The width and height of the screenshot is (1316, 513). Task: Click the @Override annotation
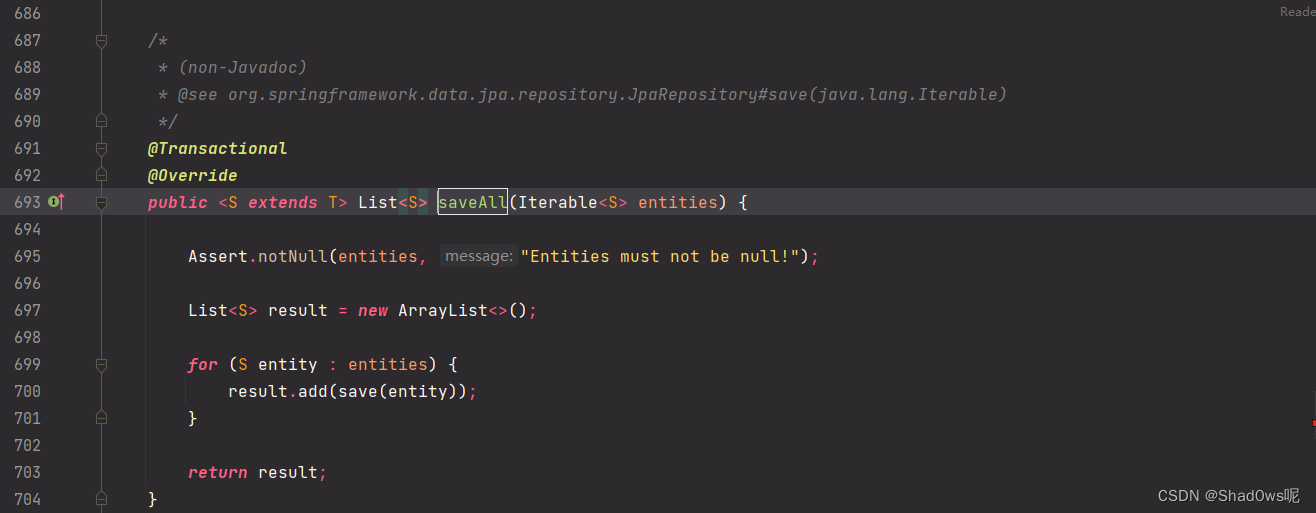(x=193, y=175)
